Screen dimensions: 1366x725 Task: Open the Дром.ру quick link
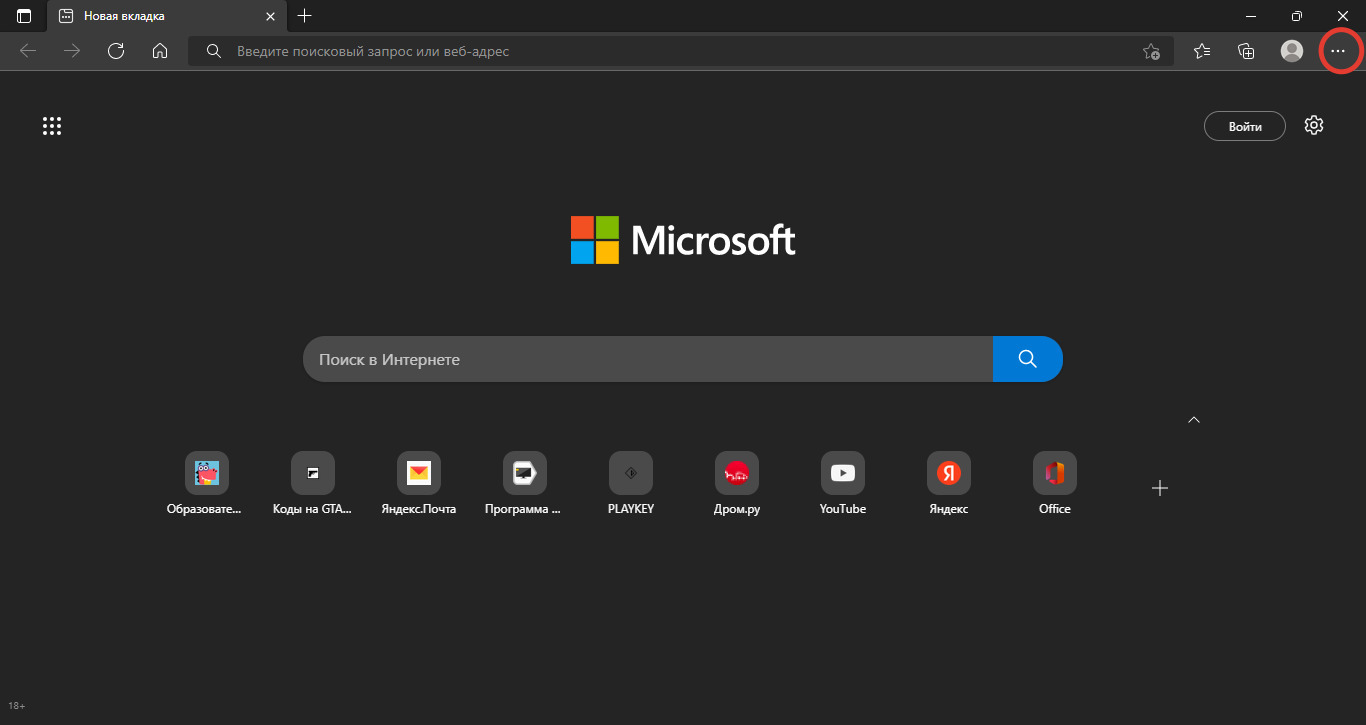tap(737, 484)
